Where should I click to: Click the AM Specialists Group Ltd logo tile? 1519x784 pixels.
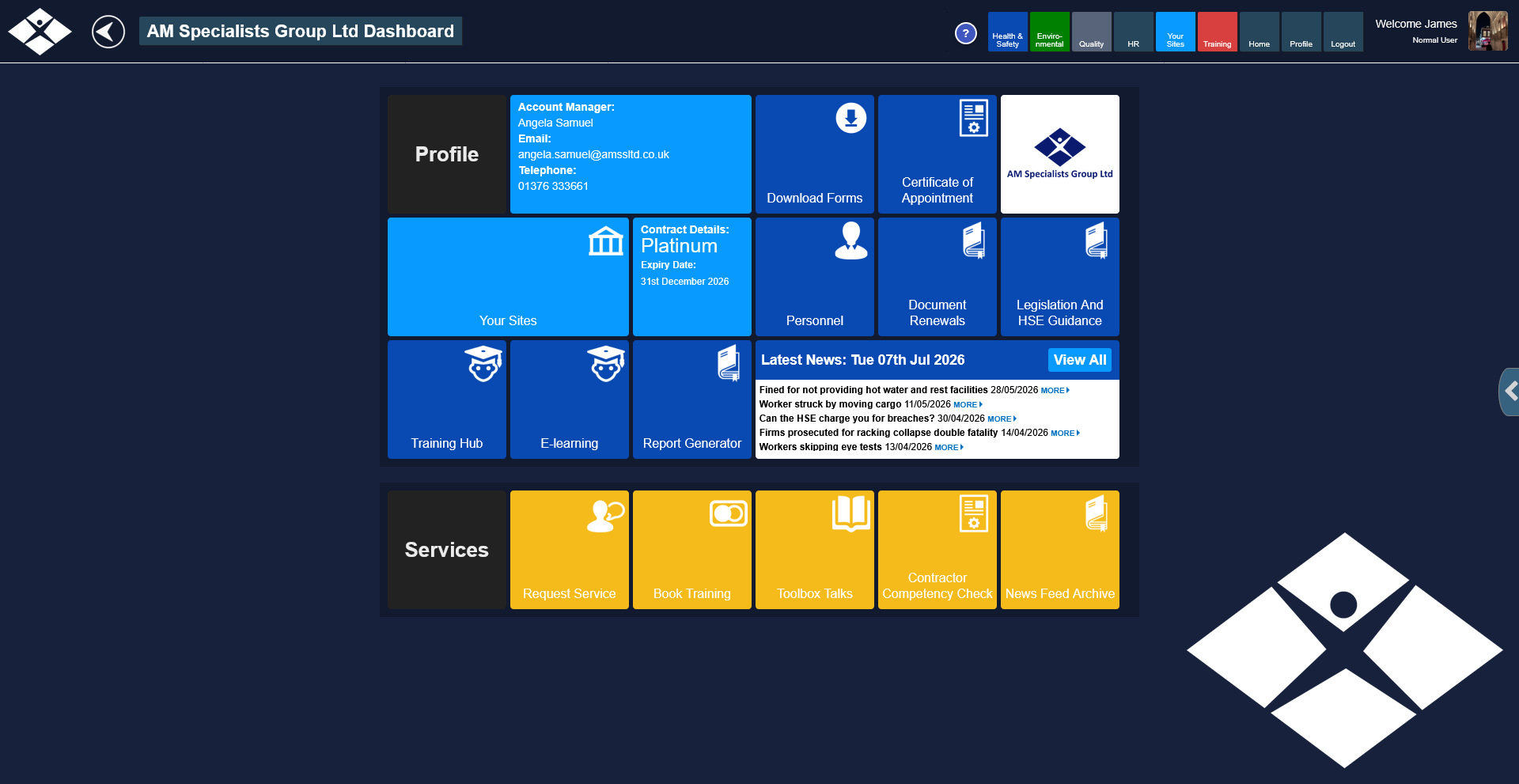[1060, 154]
